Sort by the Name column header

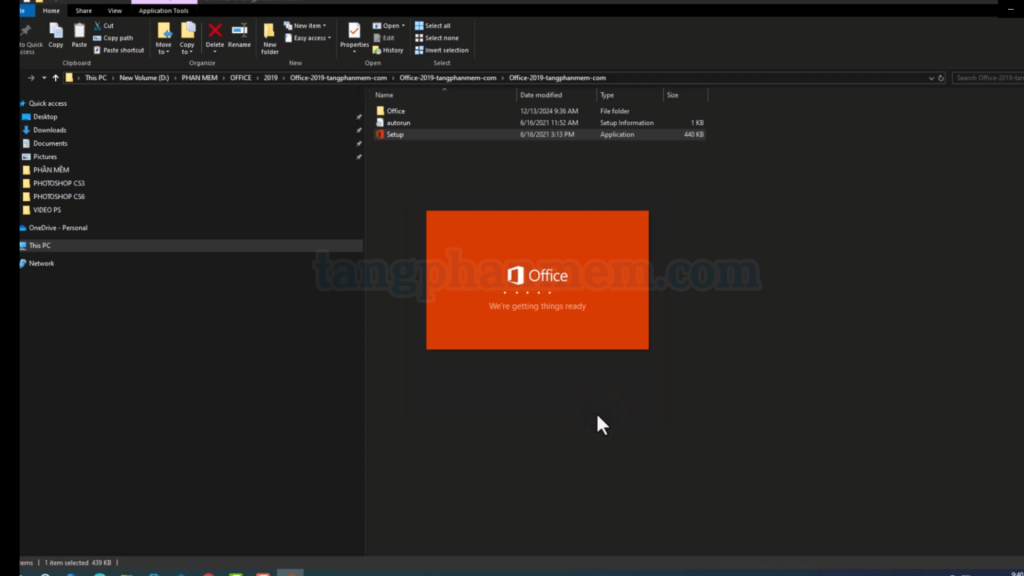(x=444, y=95)
